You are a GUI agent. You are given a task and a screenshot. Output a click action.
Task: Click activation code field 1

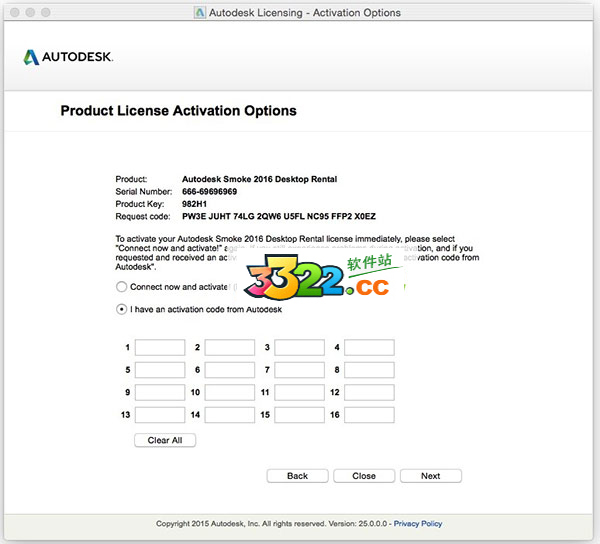[x=160, y=347]
